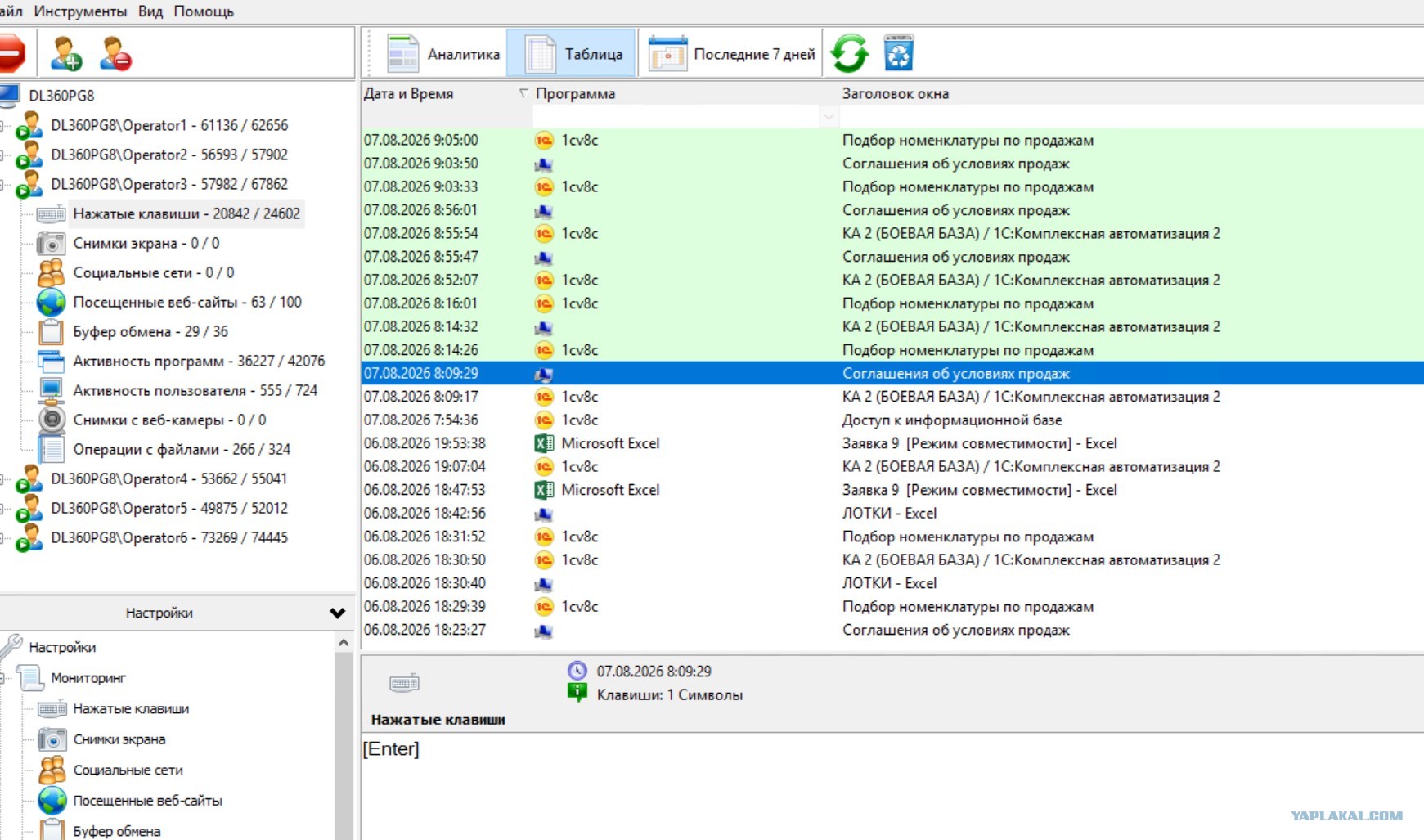Open Снимки экрана in settings tree
Viewport: 1424px width, 840px height.
[x=119, y=739]
